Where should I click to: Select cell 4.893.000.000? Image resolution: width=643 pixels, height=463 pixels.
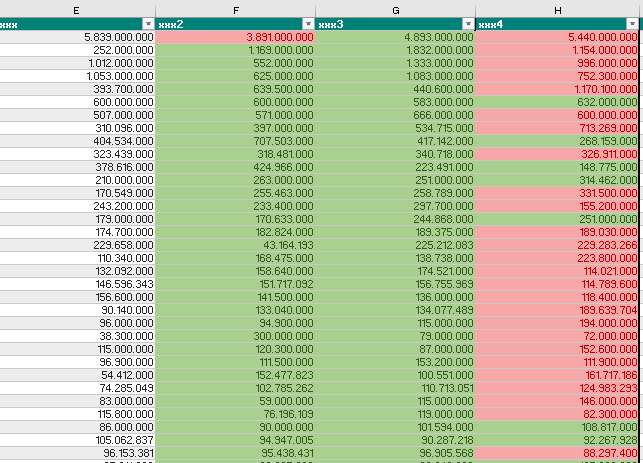(395, 37)
